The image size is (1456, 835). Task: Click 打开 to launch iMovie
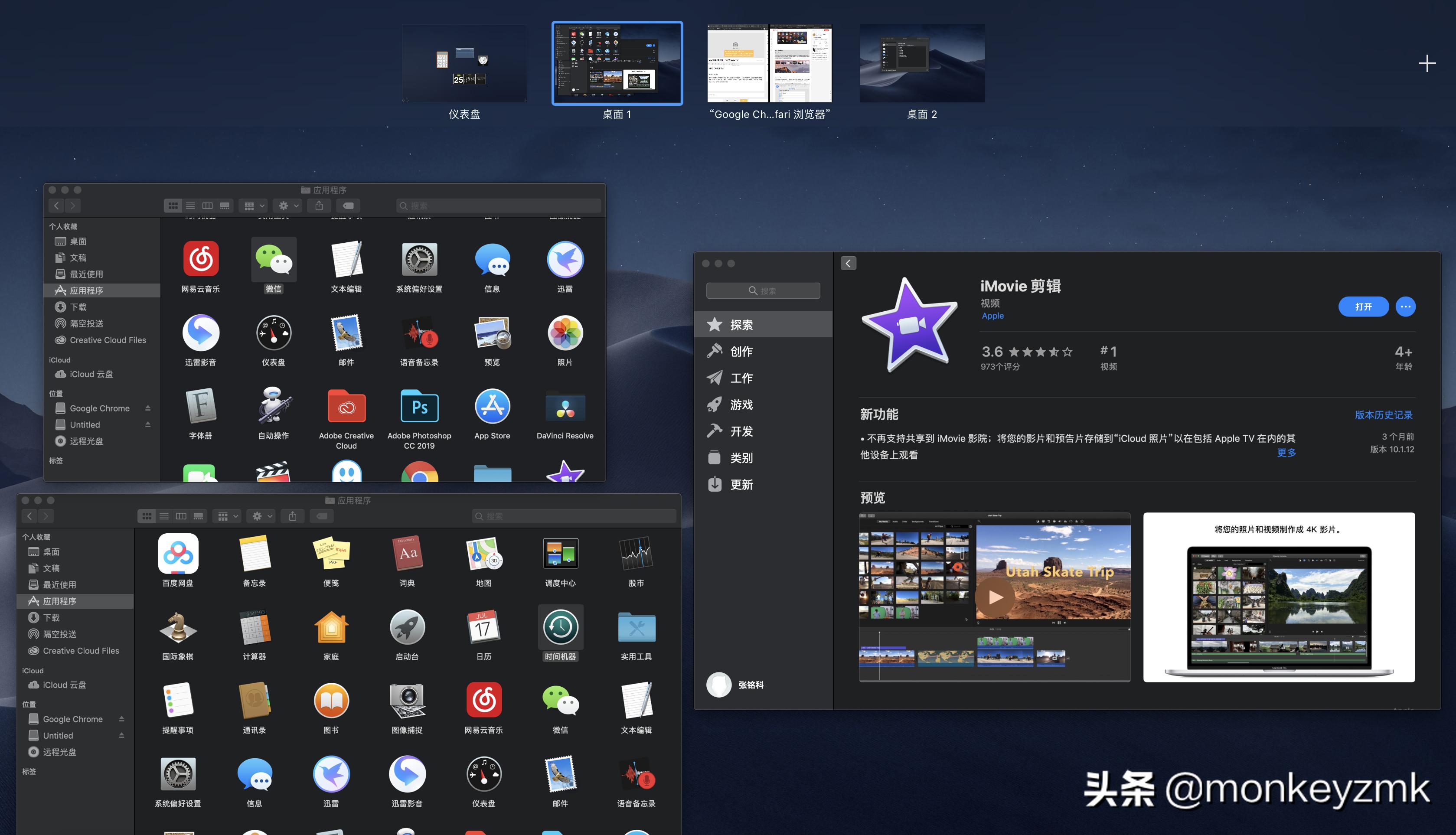pos(1363,306)
